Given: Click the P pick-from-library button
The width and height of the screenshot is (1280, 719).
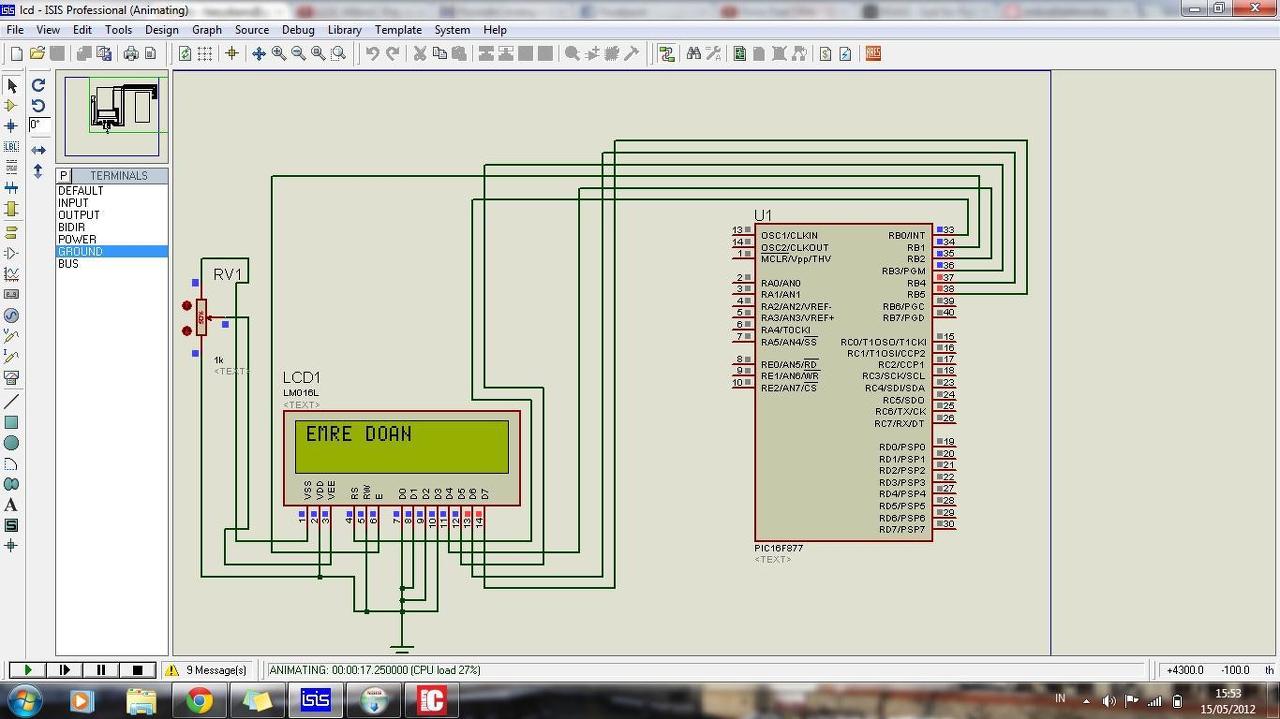Looking at the screenshot, I should tap(63, 176).
